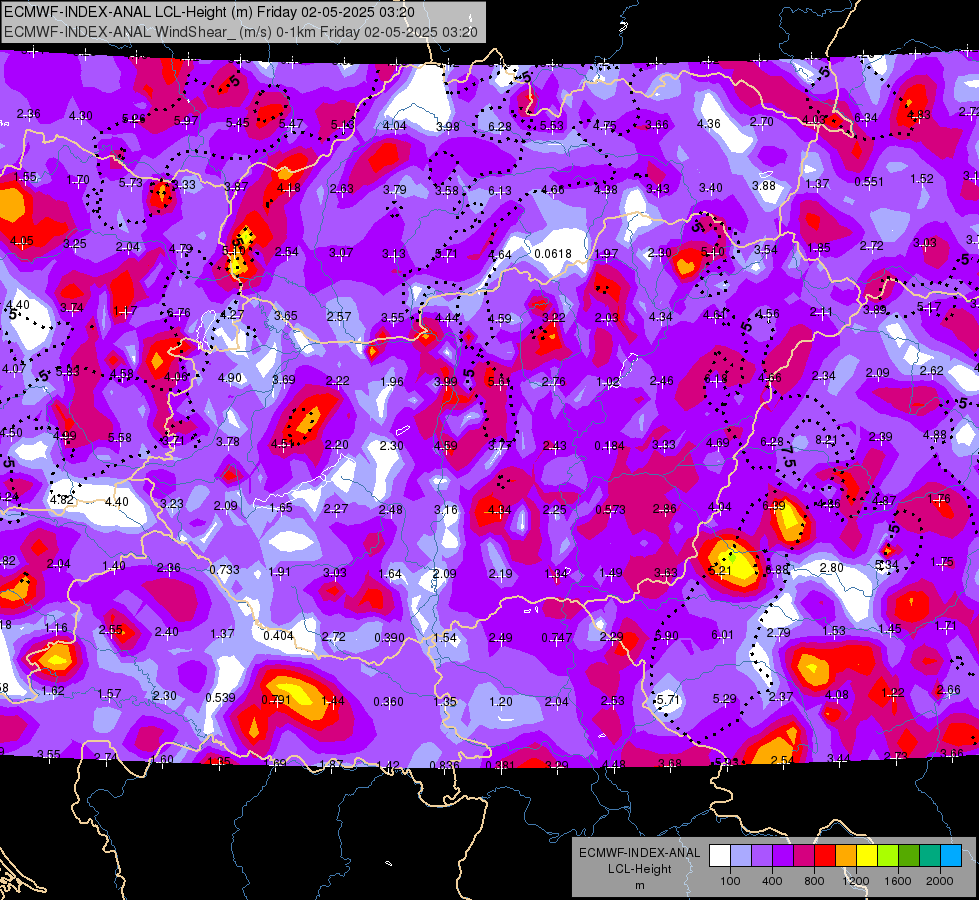The image size is (979, 900).
Task: Click the legend title LCL-Height
Action: [x=639, y=869]
